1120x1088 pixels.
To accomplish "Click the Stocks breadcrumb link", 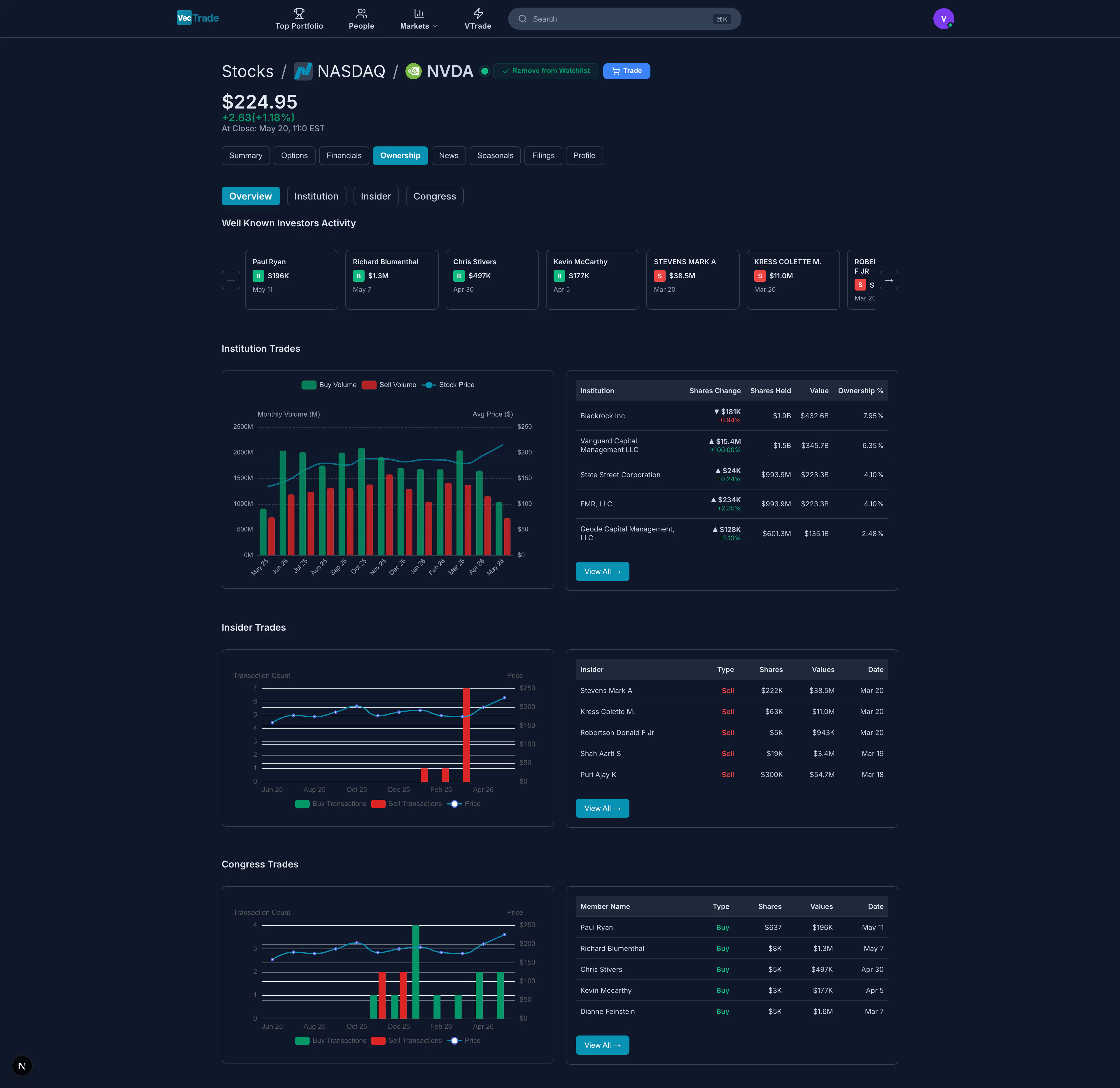I will pos(247,71).
